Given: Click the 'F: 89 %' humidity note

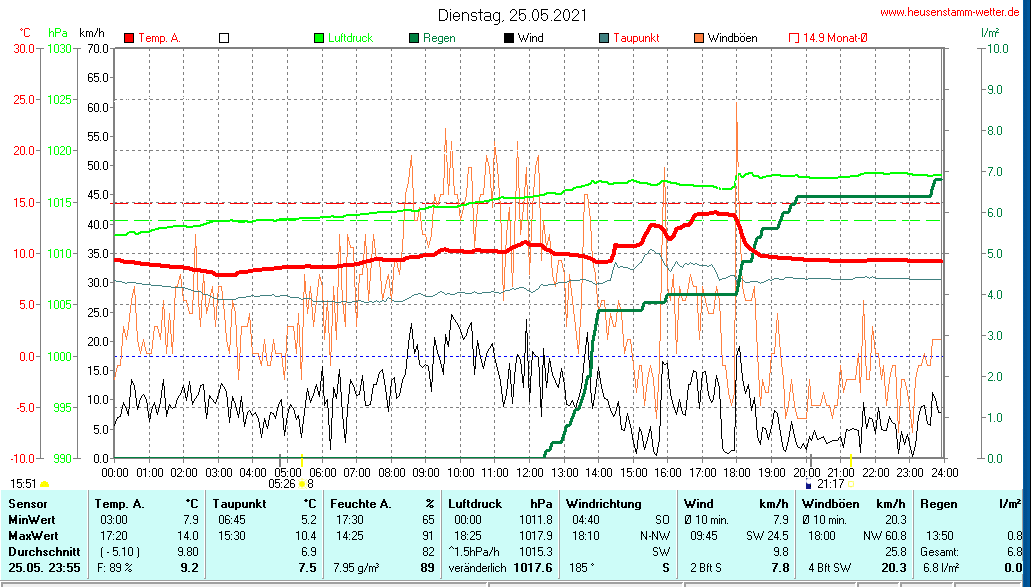Looking at the screenshot, I should point(115,567).
